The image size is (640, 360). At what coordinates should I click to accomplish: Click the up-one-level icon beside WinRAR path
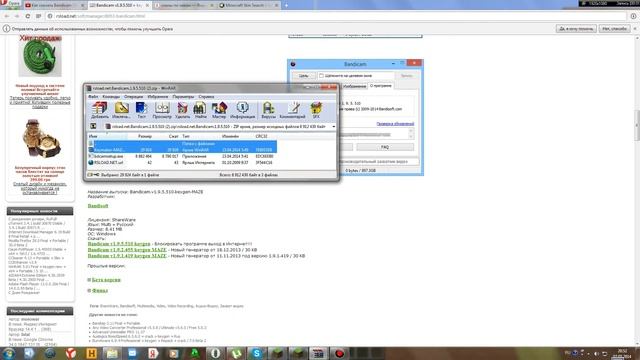[x=93, y=127]
